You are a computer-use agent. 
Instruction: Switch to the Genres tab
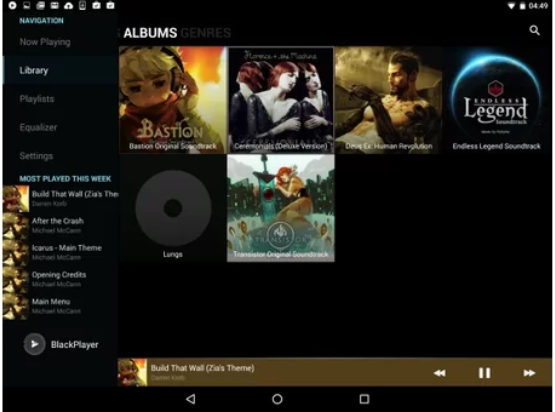click(206, 33)
